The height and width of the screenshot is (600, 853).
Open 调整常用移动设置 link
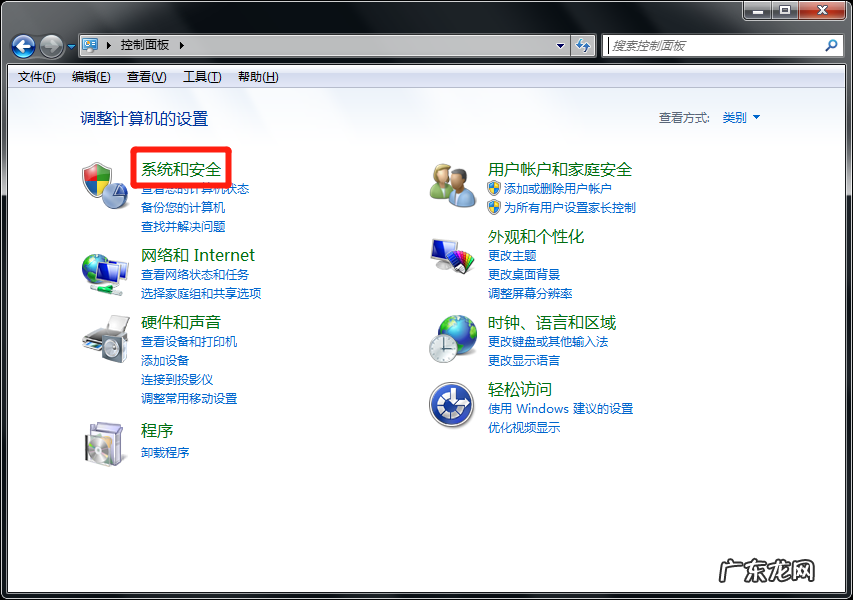tap(189, 399)
